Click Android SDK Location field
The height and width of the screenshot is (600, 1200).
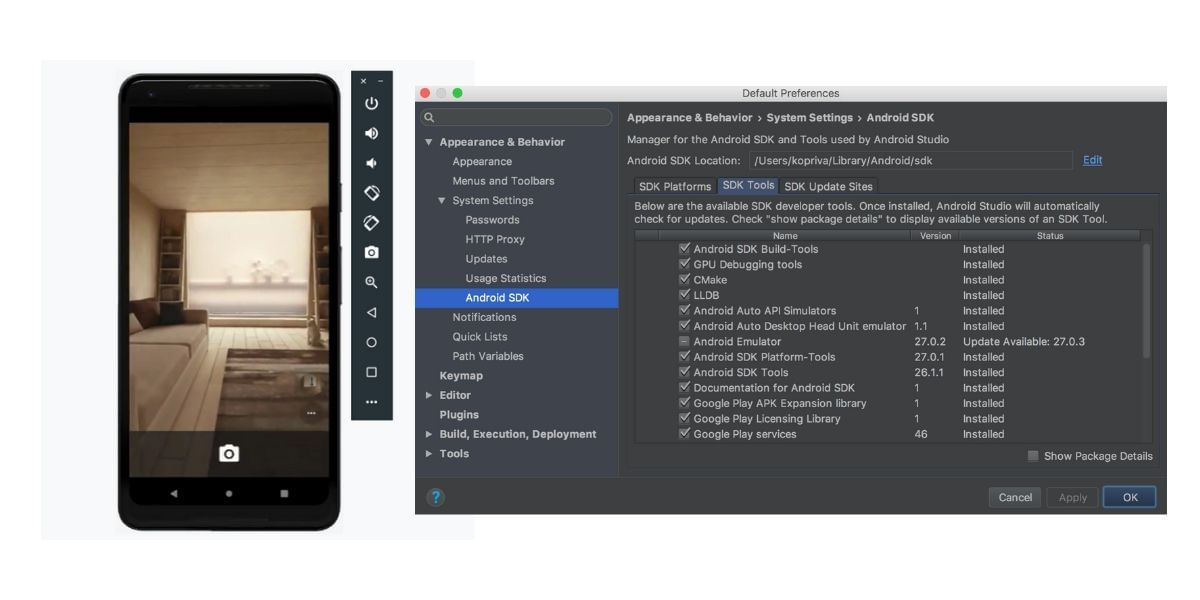(x=910, y=160)
